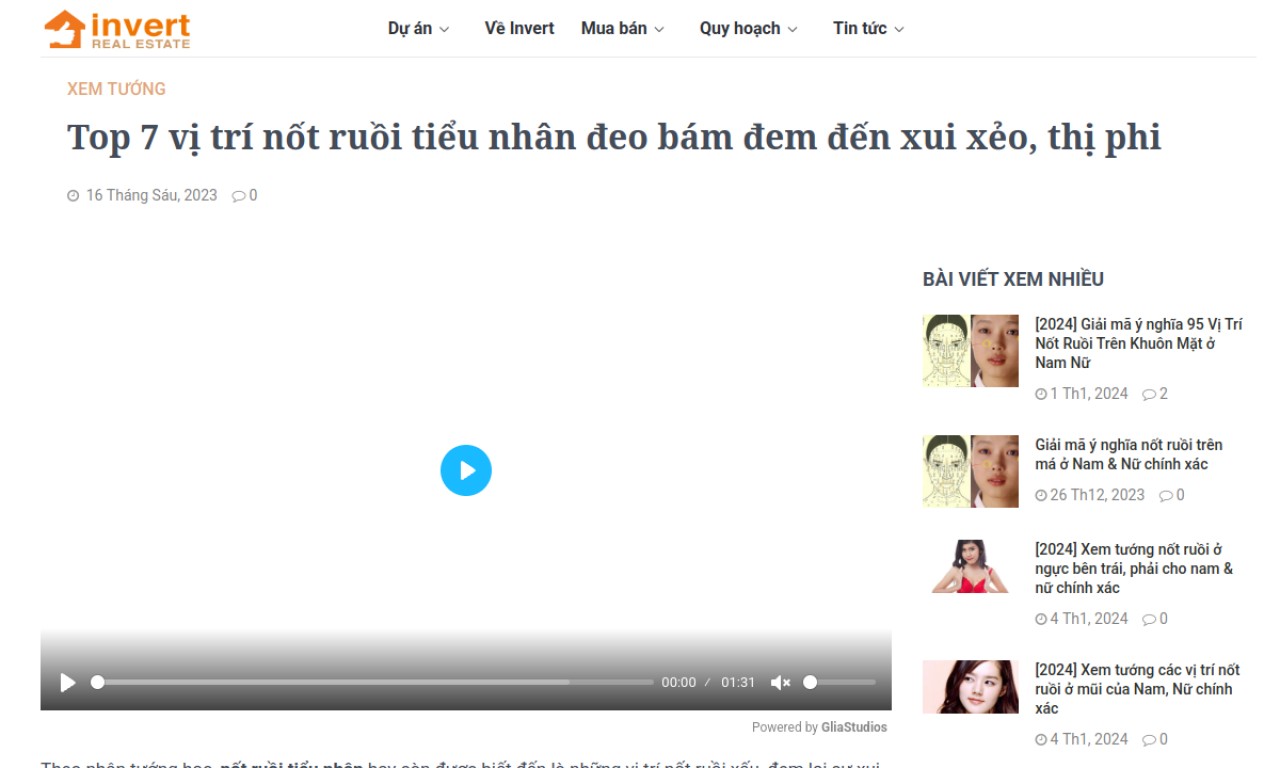Open article about 95 Vị Trí Nốt Ruồi
The height and width of the screenshot is (768, 1280).
[x=1138, y=343]
